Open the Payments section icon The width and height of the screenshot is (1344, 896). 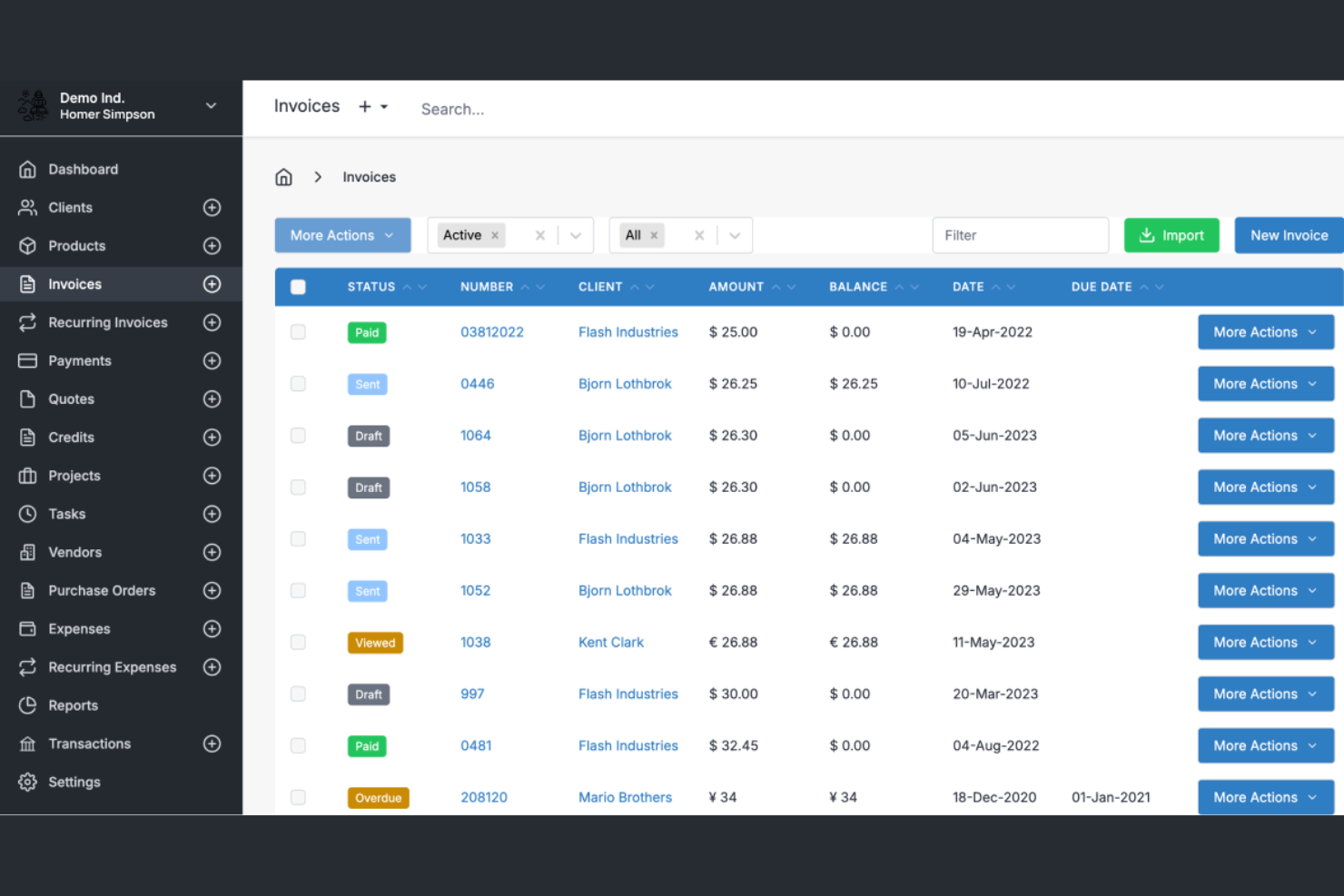tap(27, 360)
